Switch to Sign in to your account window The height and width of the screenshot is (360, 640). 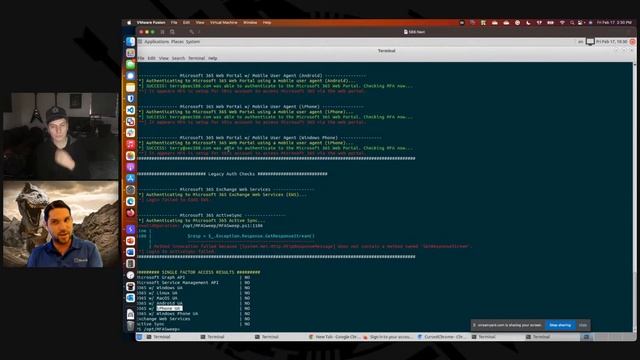pyautogui.click(x=388, y=337)
